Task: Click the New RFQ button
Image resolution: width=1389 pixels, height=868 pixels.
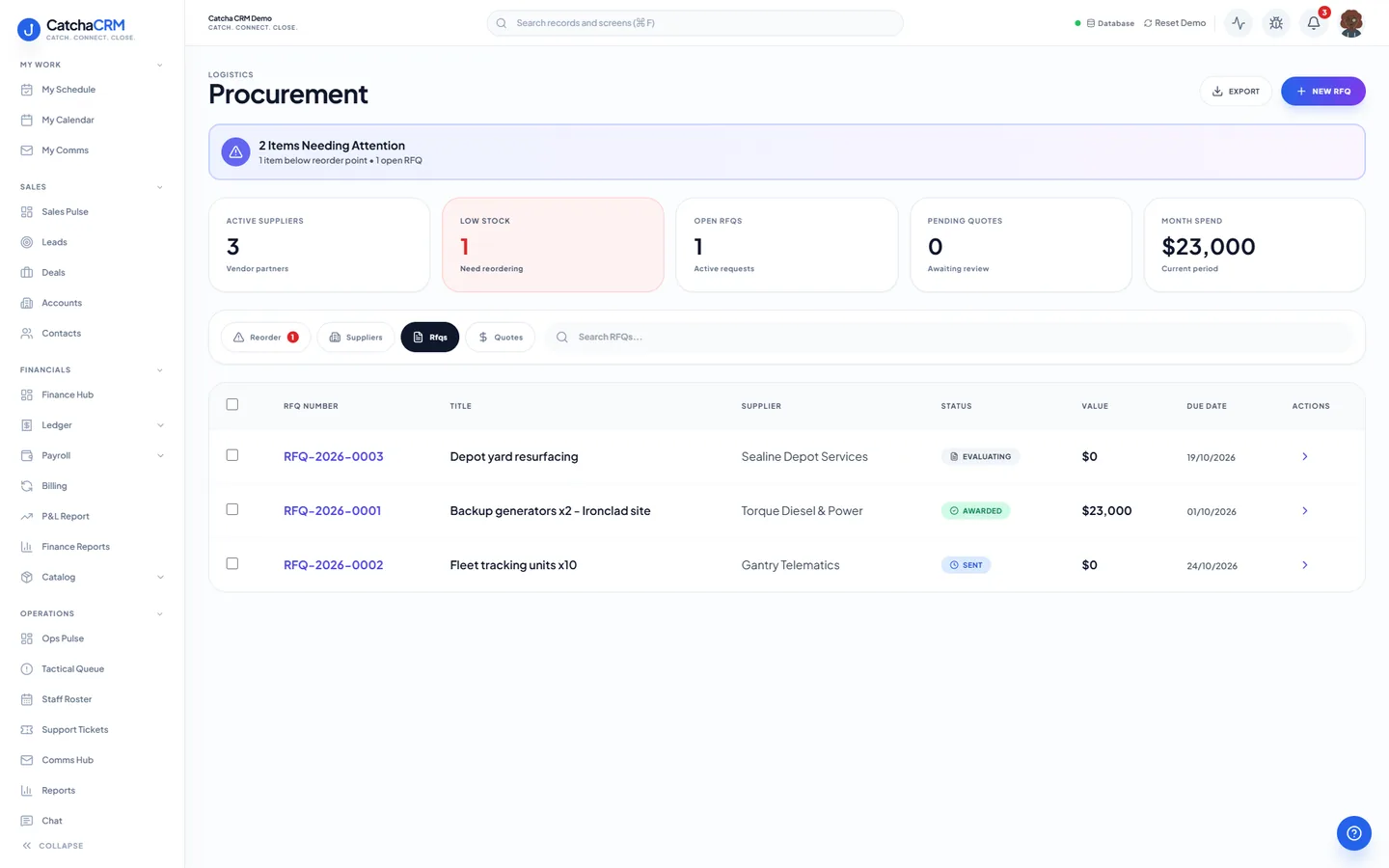Action: tap(1323, 92)
